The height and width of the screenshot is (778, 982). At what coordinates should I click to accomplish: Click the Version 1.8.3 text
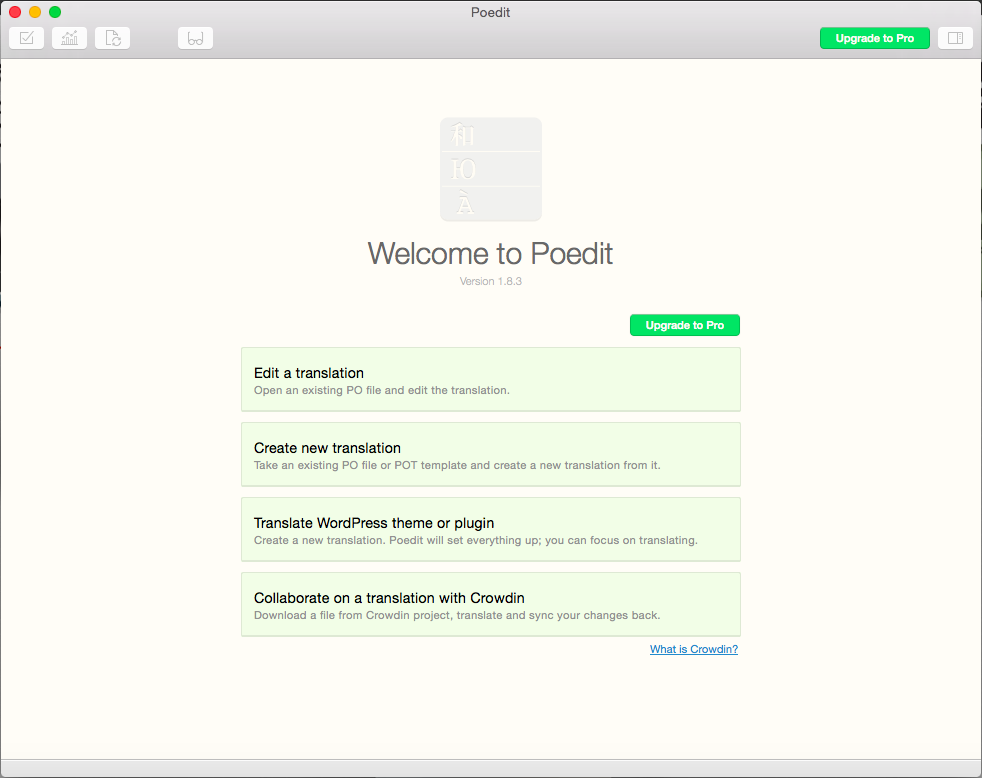click(x=490, y=281)
